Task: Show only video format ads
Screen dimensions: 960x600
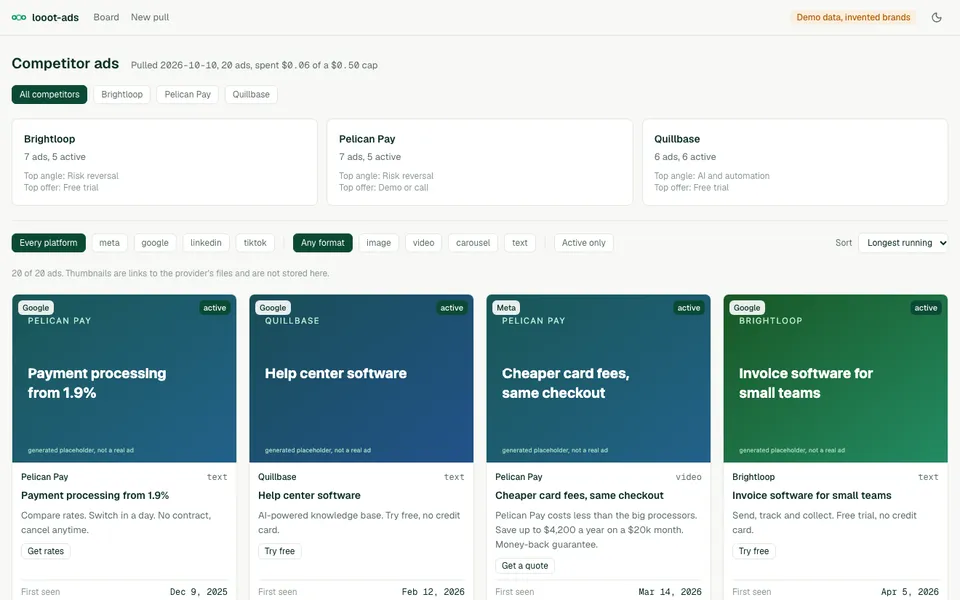Action: (x=424, y=243)
